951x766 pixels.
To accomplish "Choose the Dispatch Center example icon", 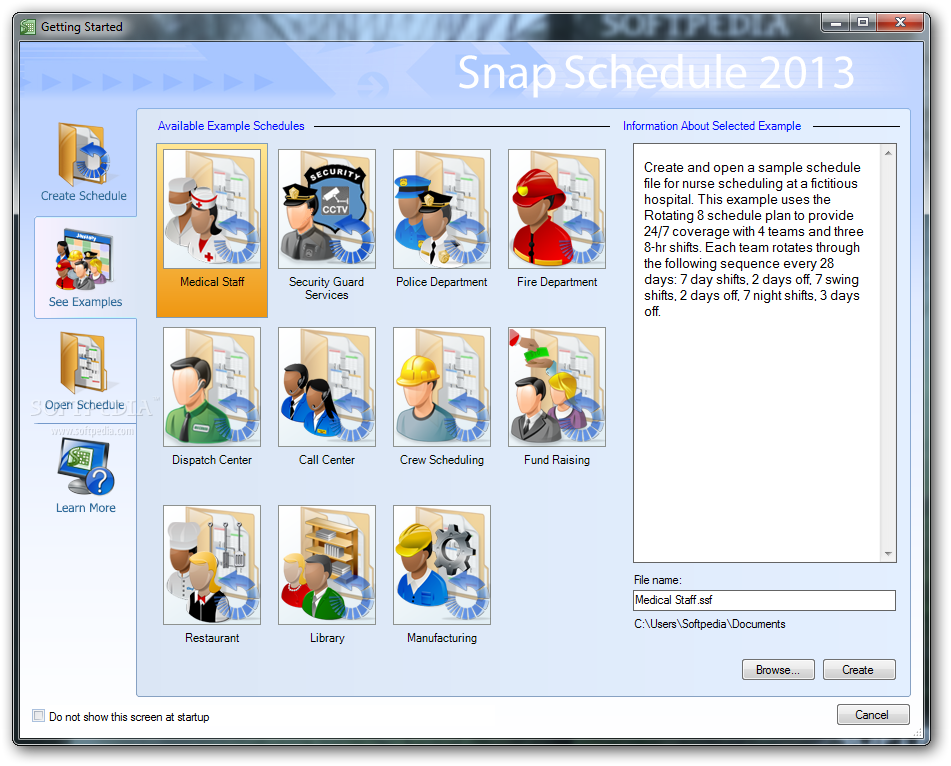I will (212, 387).
